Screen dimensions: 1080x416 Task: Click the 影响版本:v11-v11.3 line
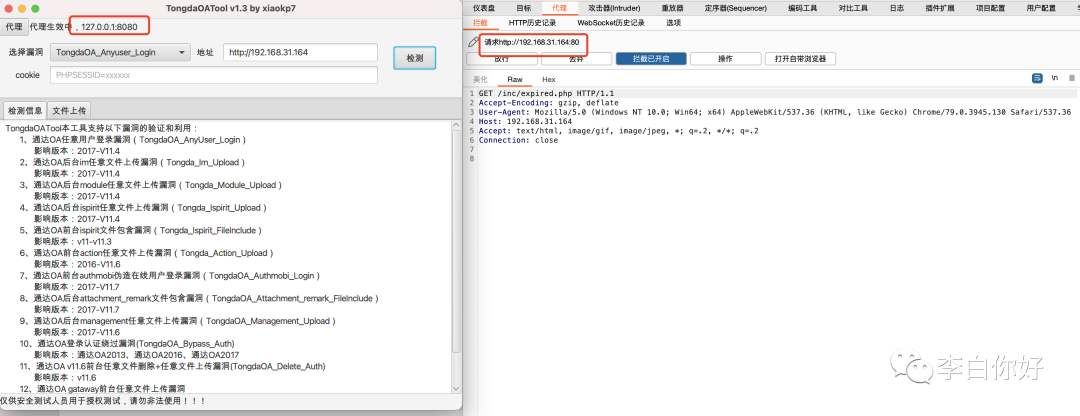click(x=73, y=242)
